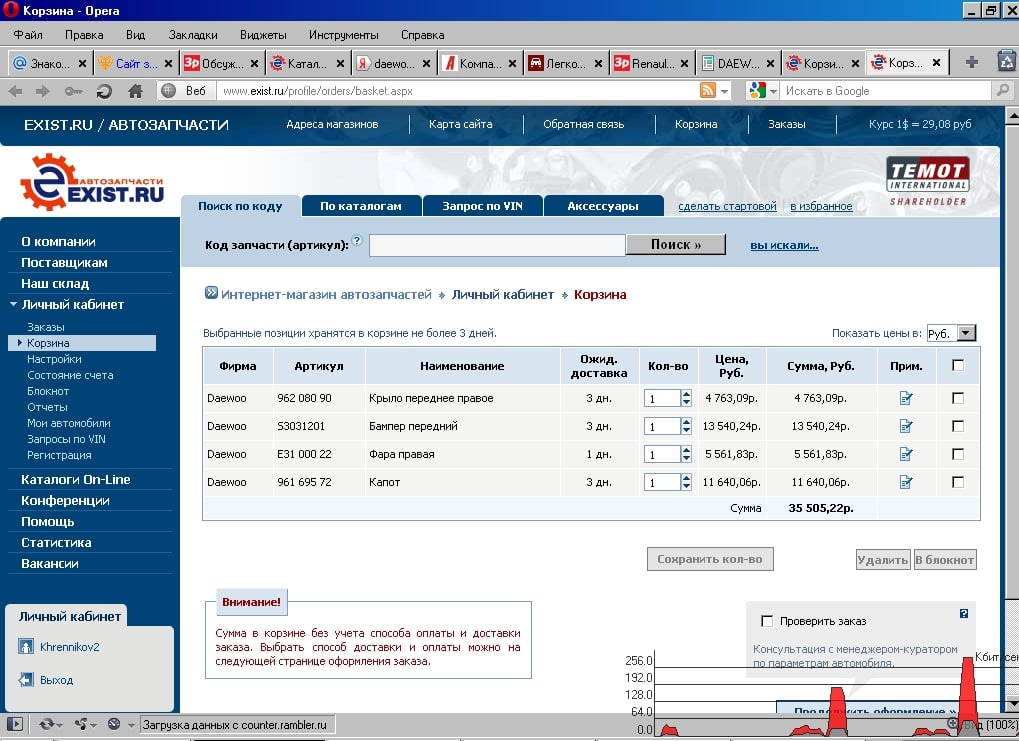Viewport: 1019px width, 741px height.
Task: Click the Forward navigation arrow
Action: 43,92
